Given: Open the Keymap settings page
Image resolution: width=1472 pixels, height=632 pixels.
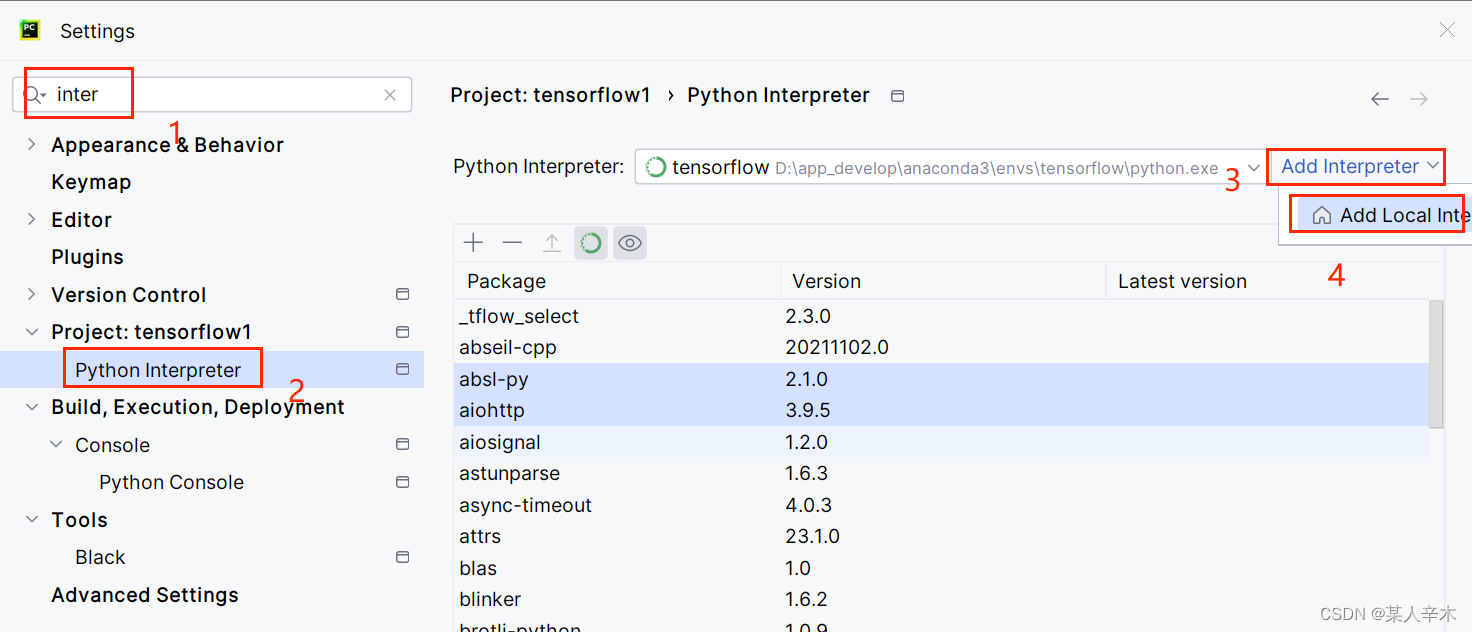Looking at the screenshot, I should pyautogui.click(x=91, y=182).
